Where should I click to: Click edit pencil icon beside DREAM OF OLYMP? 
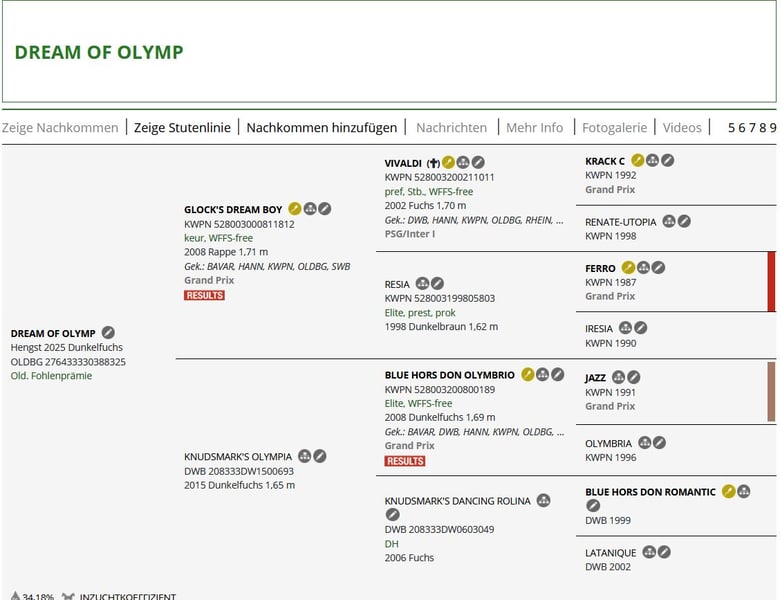(x=108, y=332)
